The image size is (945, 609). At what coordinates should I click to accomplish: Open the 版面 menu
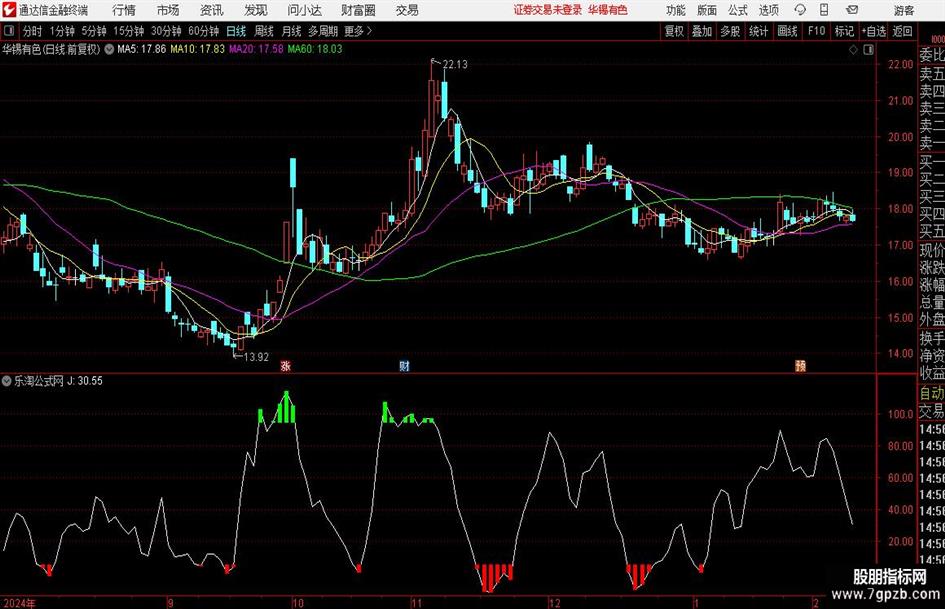point(707,10)
